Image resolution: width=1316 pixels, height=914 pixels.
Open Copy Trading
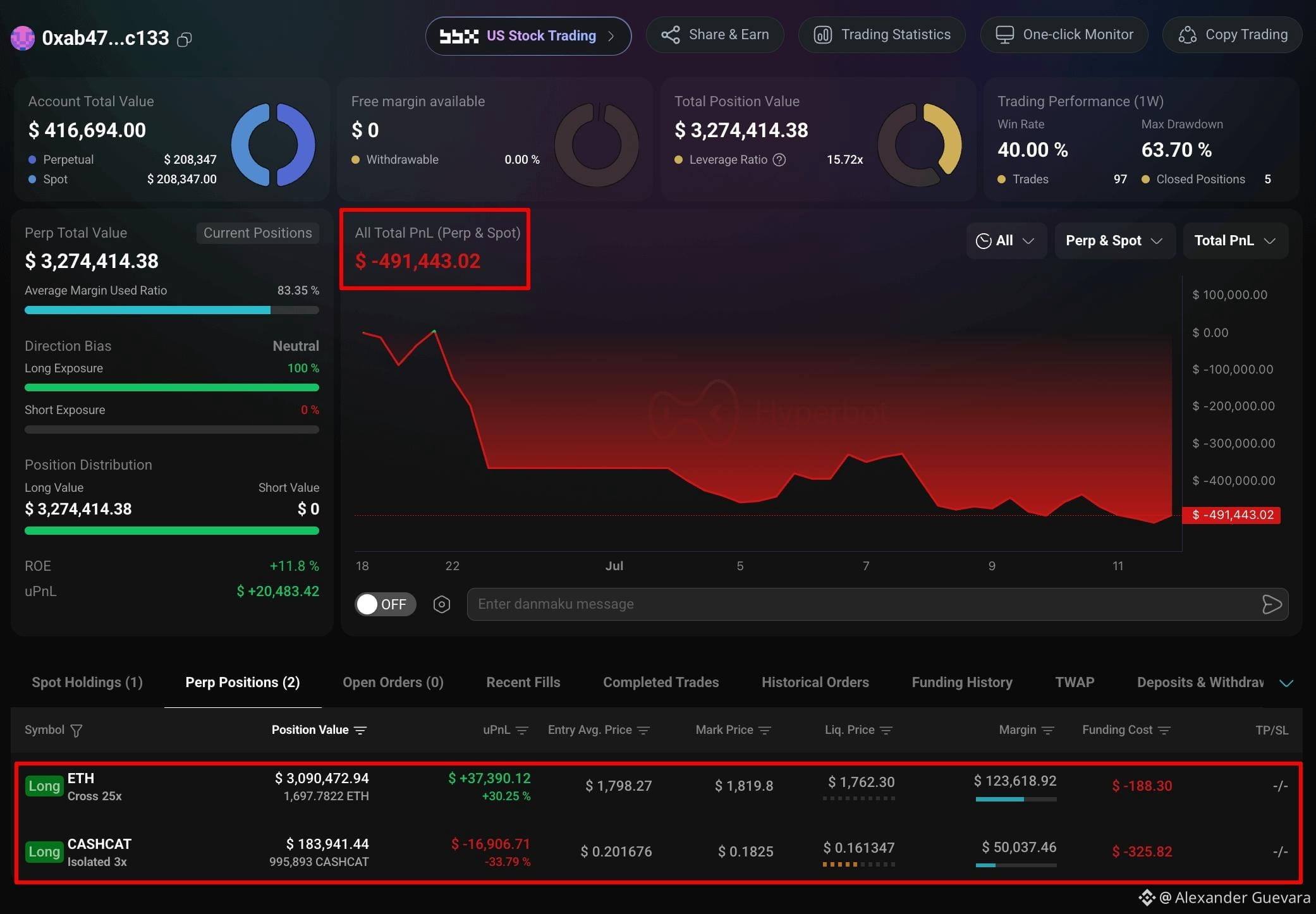[x=1233, y=35]
